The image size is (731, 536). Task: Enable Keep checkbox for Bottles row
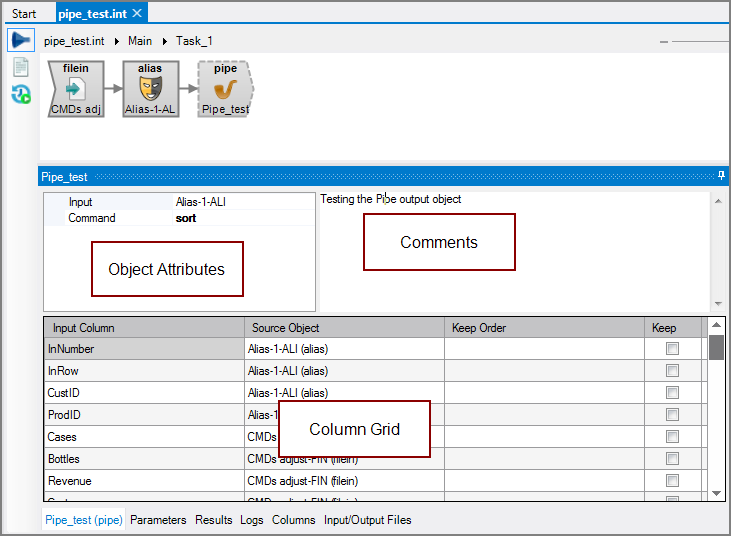(672, 459)
